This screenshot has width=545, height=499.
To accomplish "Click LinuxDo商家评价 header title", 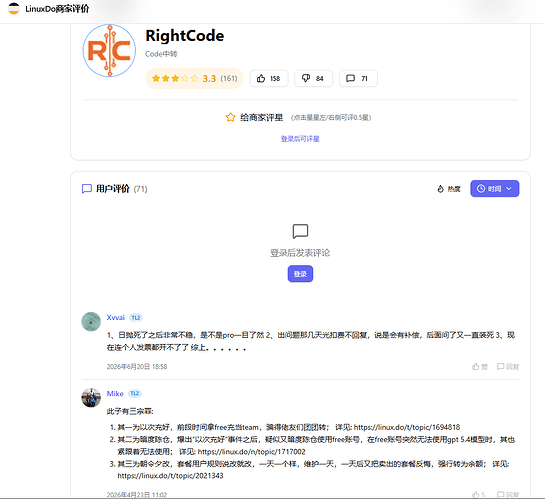I will click(57, 9).
